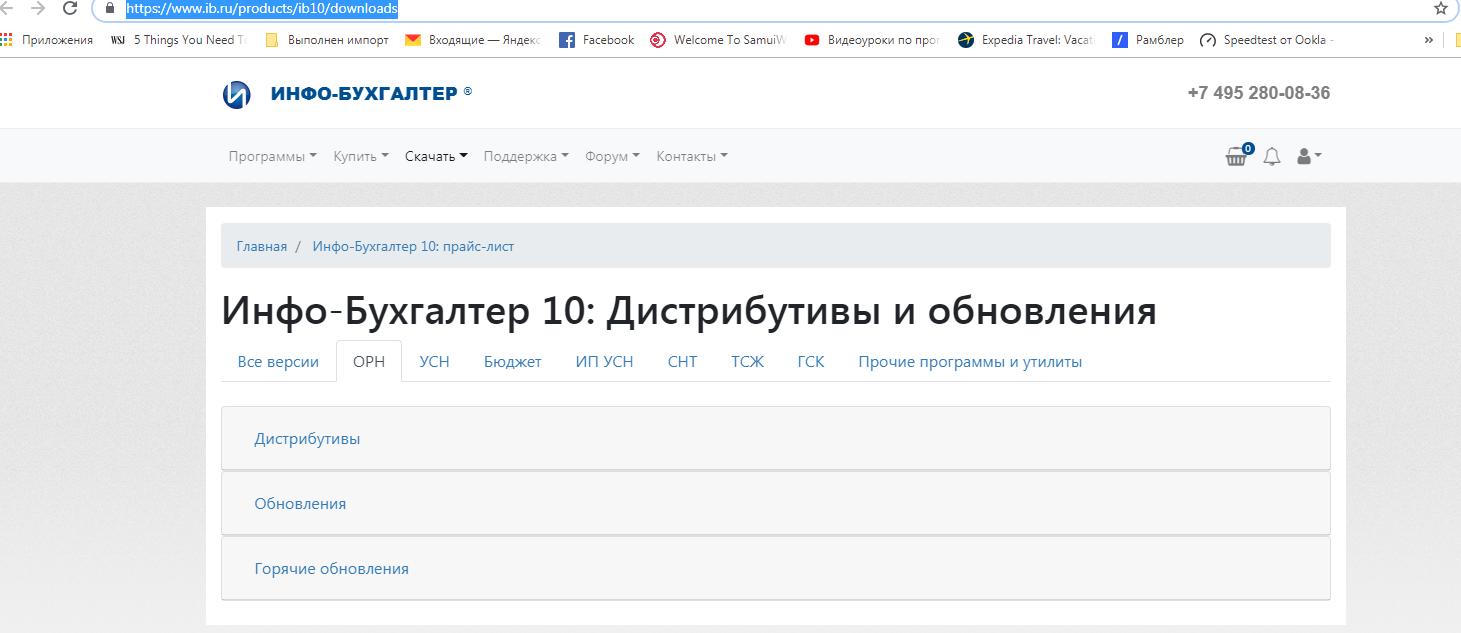This screenshot has width=1461, height=633.
Task: Open the Поддержка dropdown menu
Action: click(526, 156)
